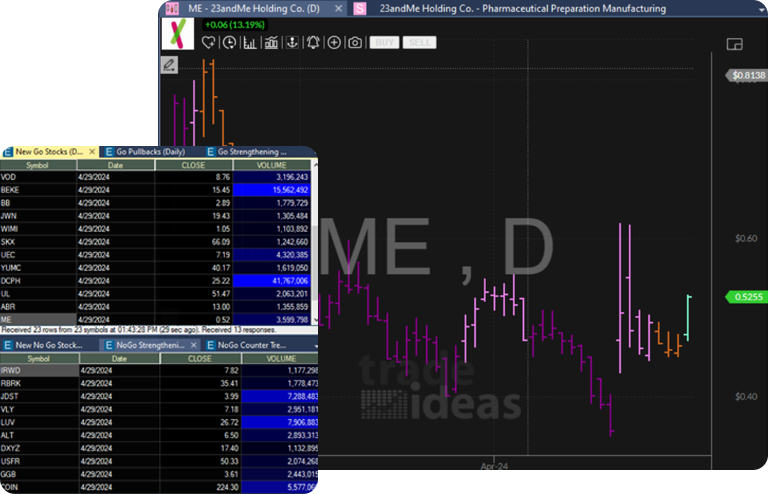Image resolution: width=768 pixels, height=494 pixels.
Task: Click the 23andMe company logo
Action: point(178,33)
